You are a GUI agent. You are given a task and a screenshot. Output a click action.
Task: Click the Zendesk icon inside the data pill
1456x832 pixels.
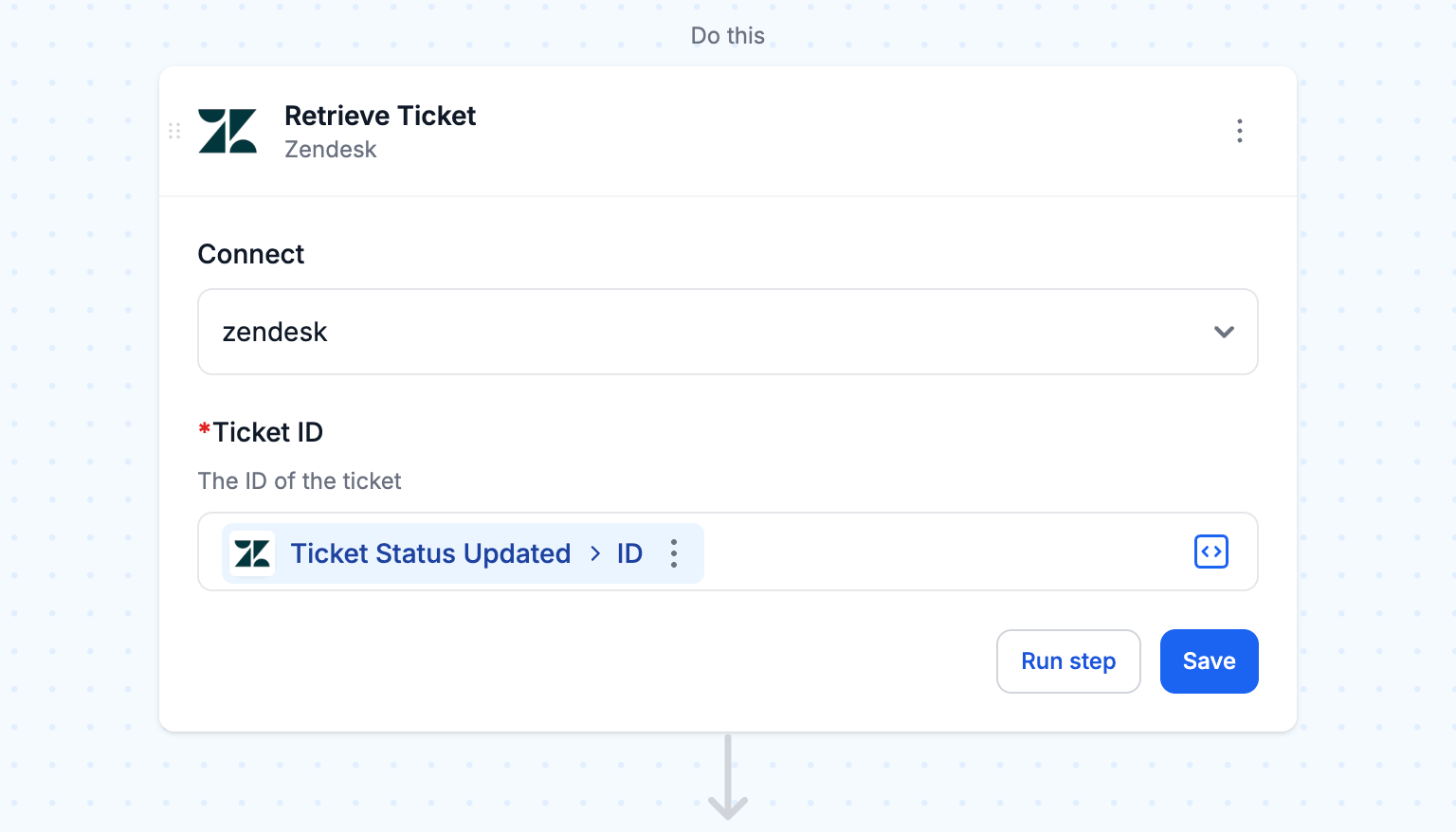[x=252, y=553]
